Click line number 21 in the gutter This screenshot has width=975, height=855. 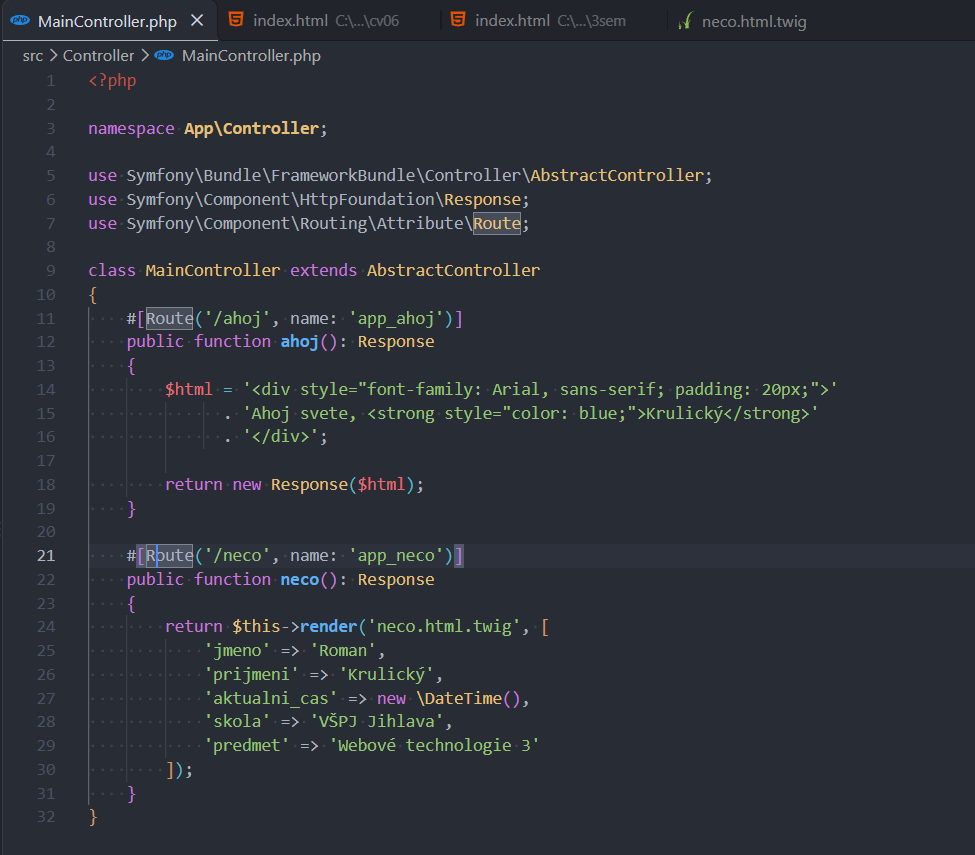(46, 555)
